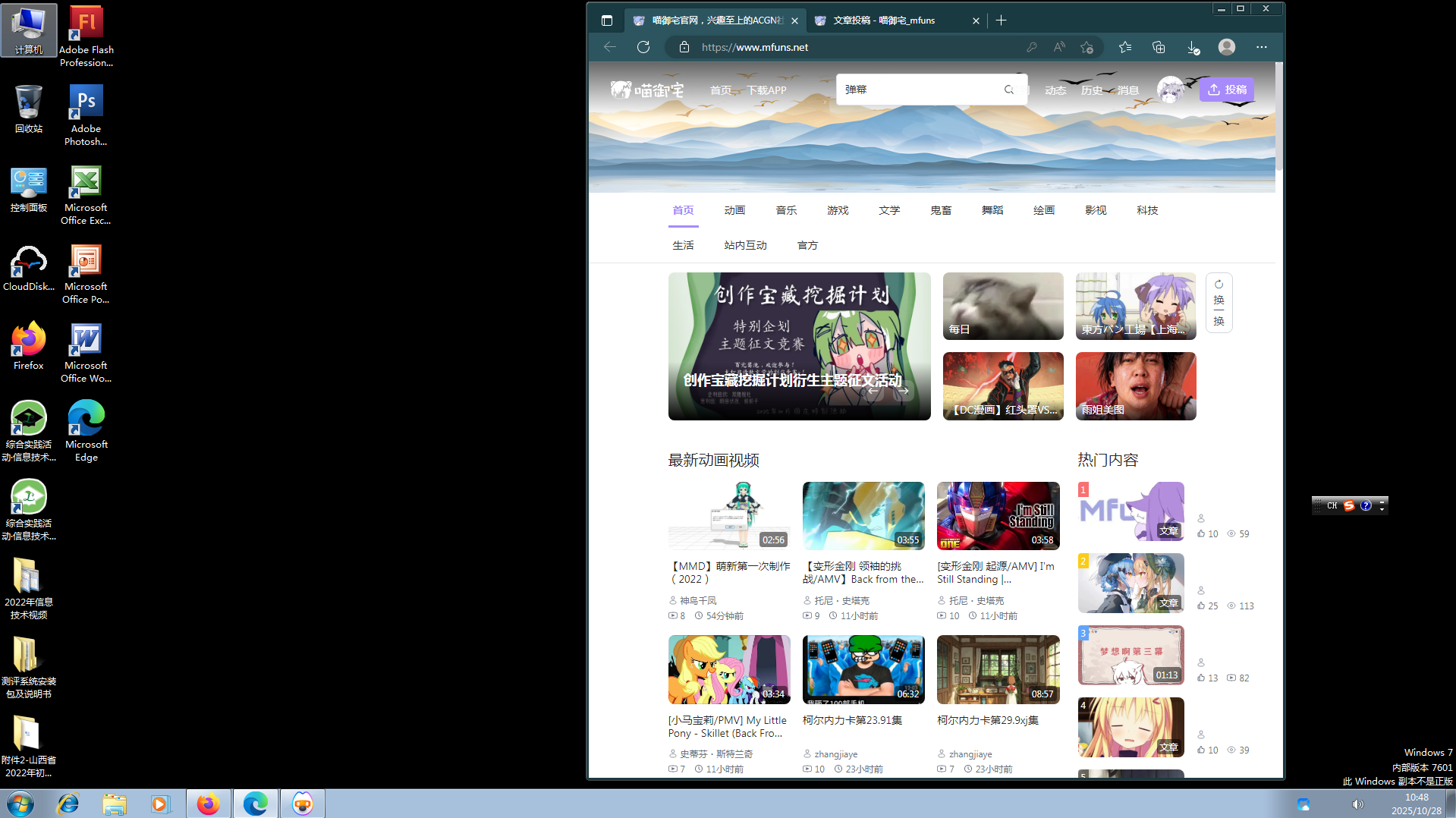Refresh the page with the reload icon
Image resolution: width=1456 pixels, height=818 pixels.
pyautogui.click(x=643, y=46)
